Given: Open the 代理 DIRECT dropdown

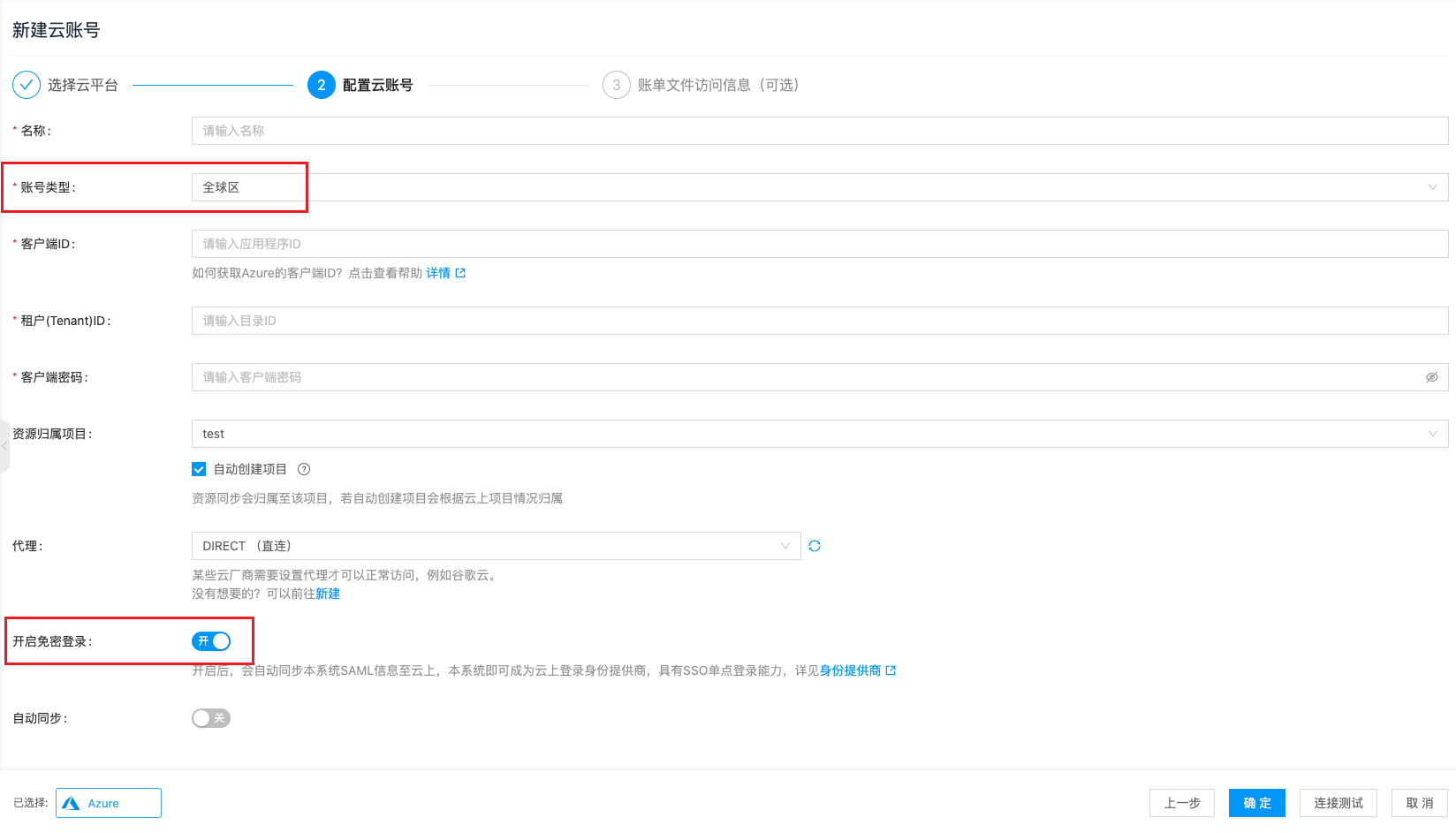Looking at the screenshot, I should [496, 546].
